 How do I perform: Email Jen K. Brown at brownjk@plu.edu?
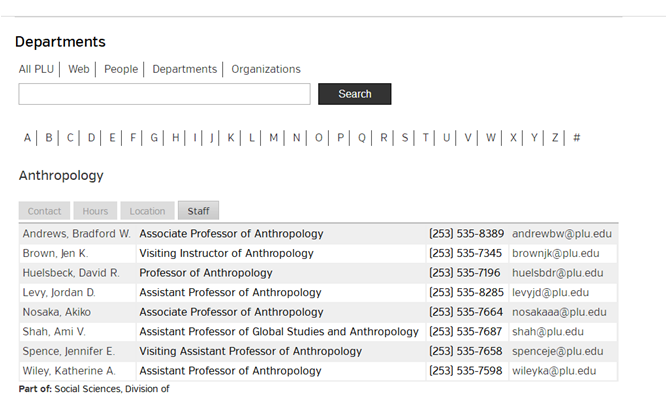(x=556, y=253)
